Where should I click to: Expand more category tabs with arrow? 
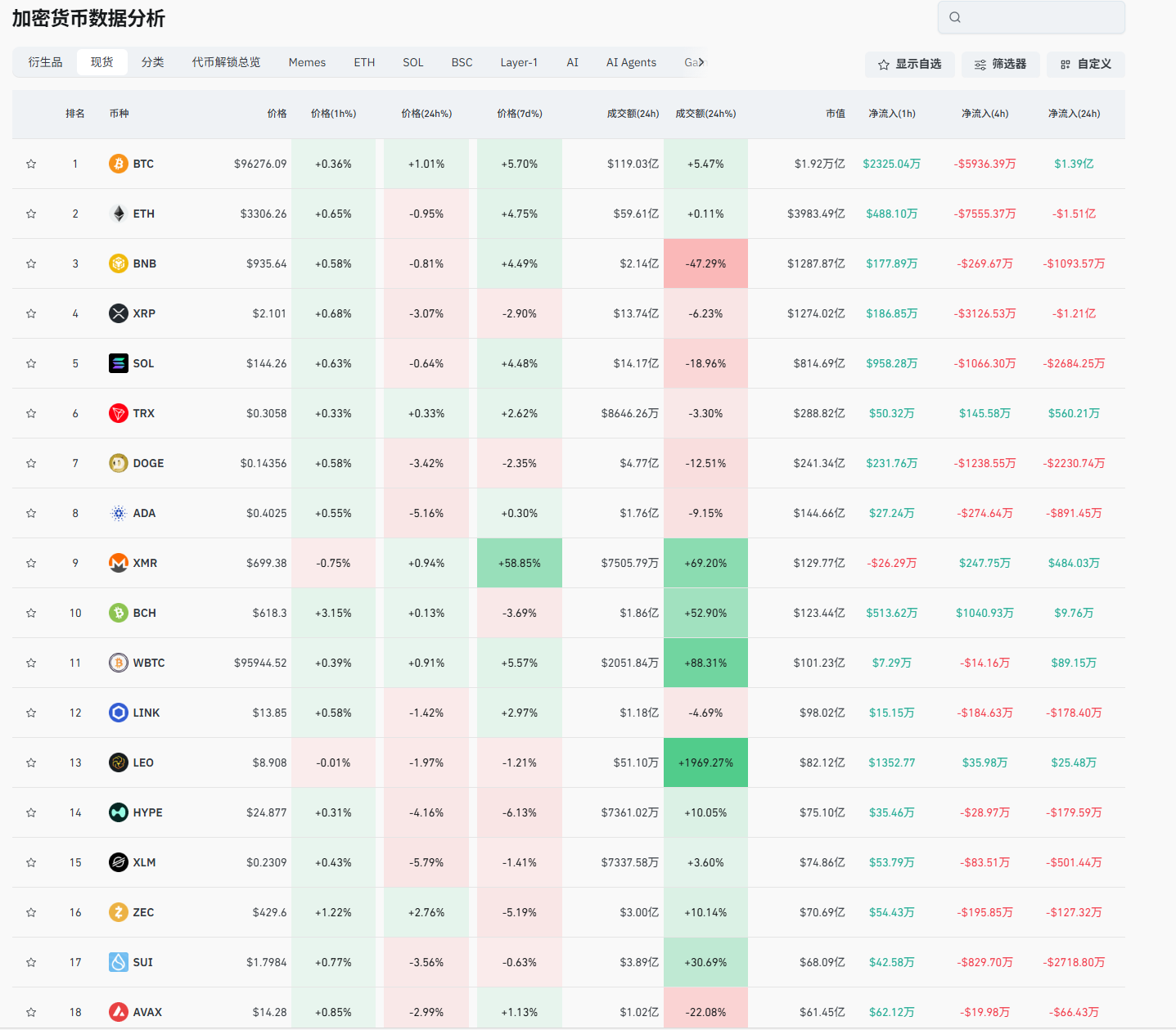point(701,62)
